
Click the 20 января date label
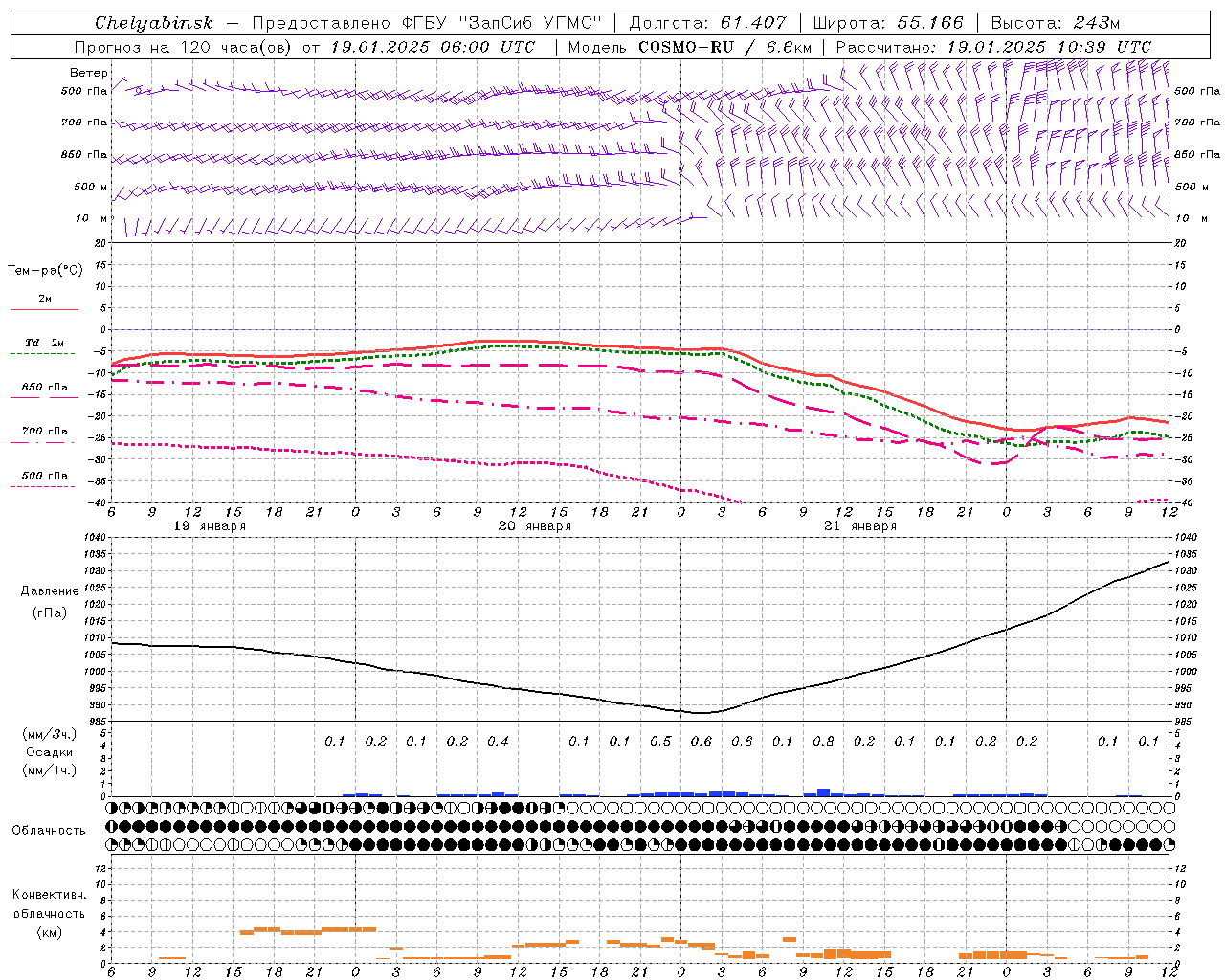(x=535, y=526)
